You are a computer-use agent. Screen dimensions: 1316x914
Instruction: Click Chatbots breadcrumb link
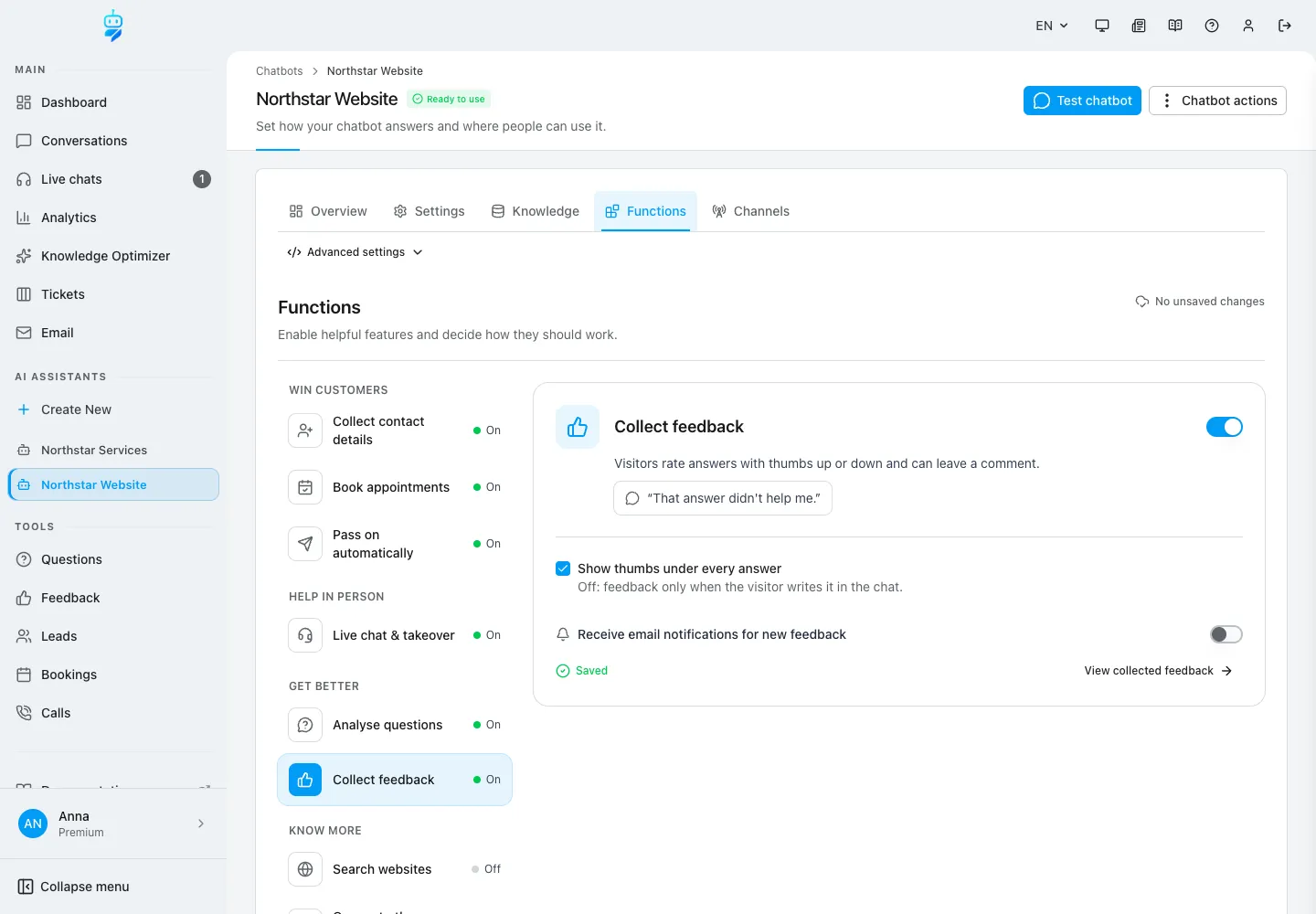(x=279, y=71)
